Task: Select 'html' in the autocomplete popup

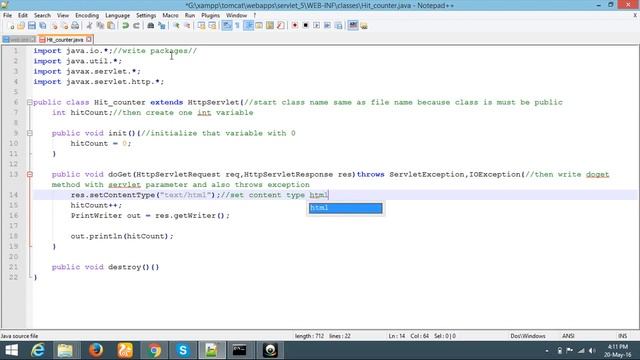Action: tap(345, 208)
